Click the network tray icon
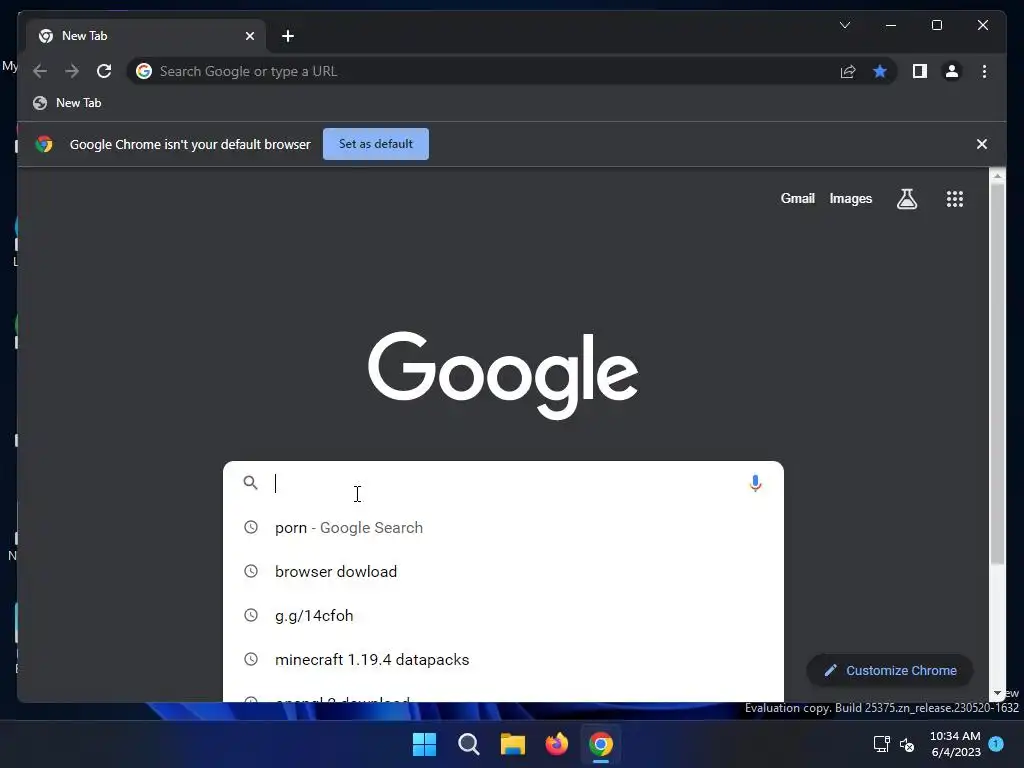This screenshot has width=1024, height=768. point(881,744)
